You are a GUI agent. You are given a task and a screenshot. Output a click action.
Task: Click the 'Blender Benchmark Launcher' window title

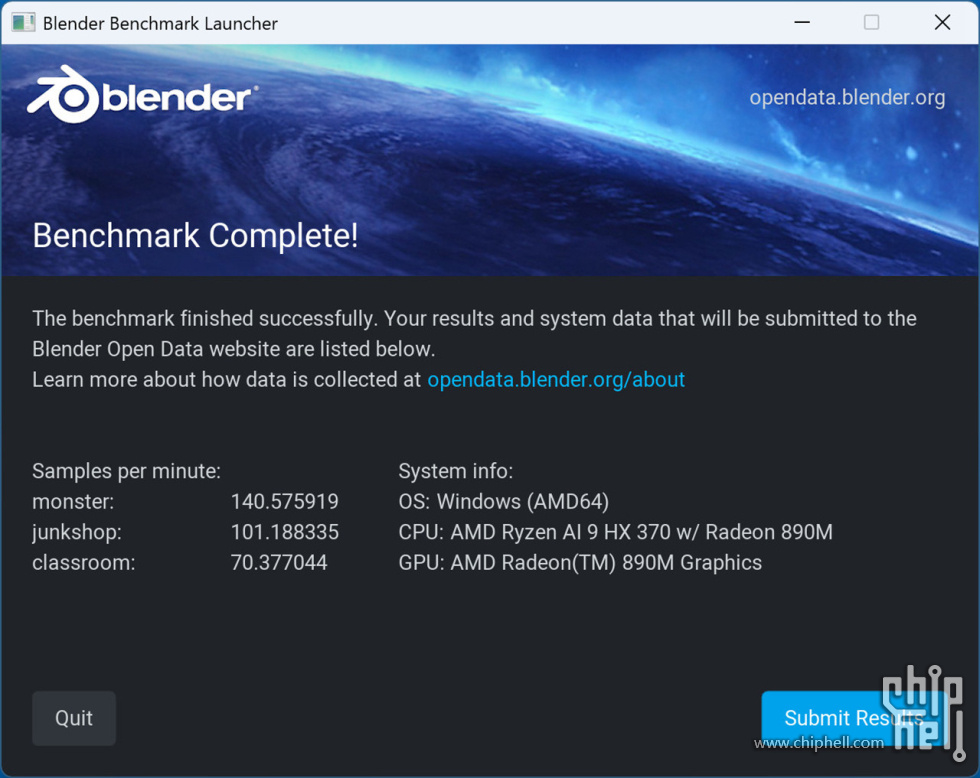click(160, 23)
